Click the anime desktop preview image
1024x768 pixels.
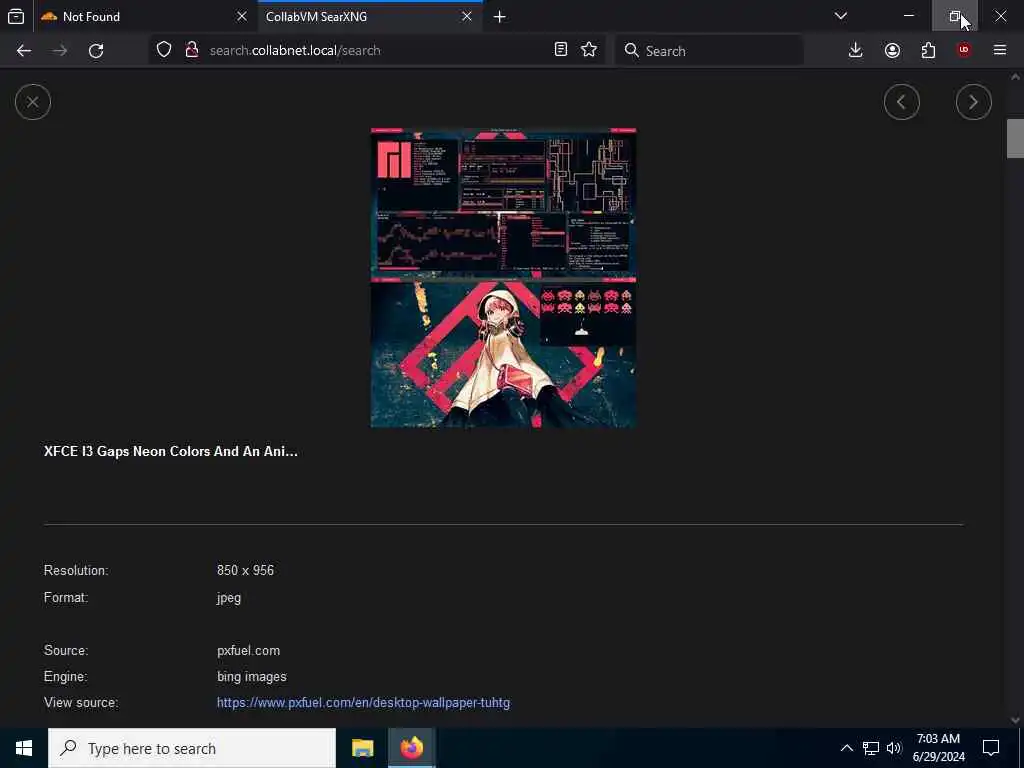504,278
